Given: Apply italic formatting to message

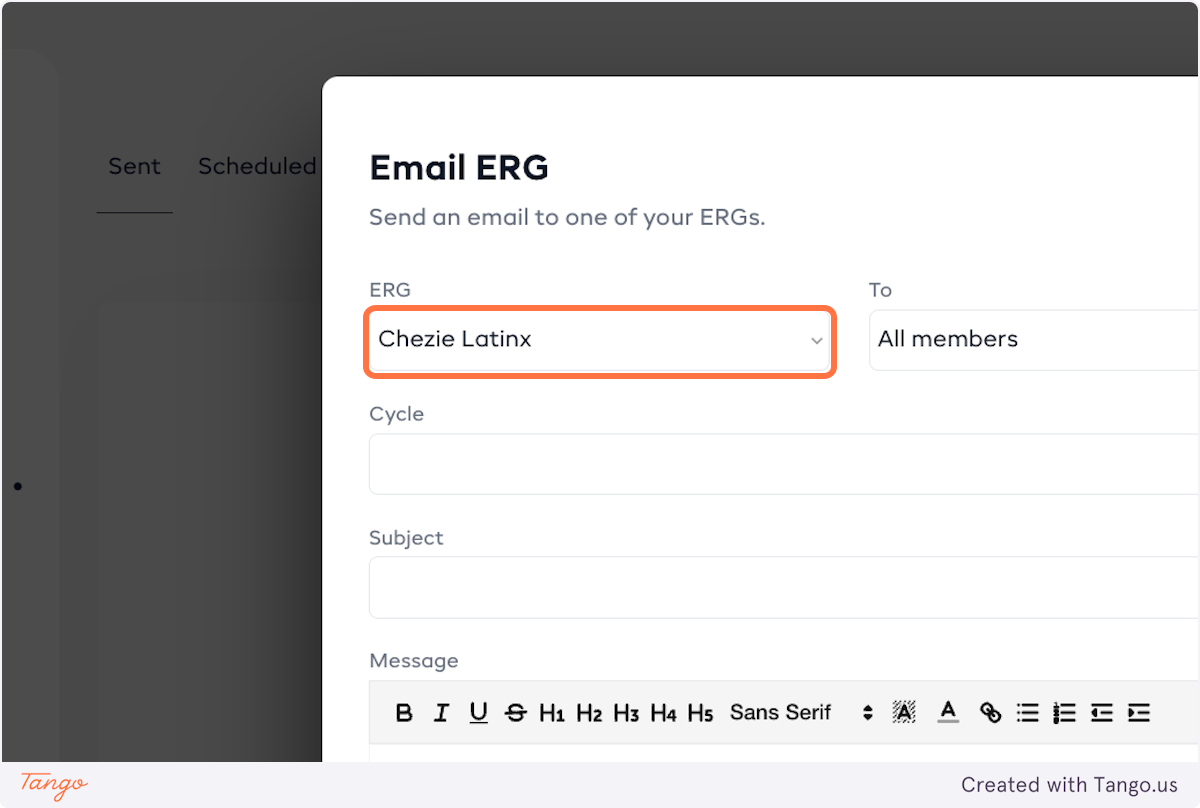Looking at the screenshot, I should point(441,713).
